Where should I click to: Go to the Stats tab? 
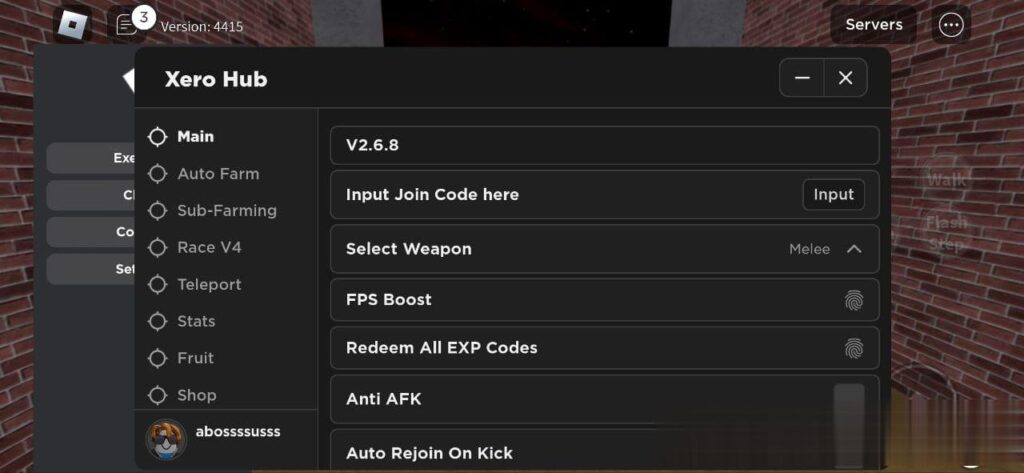[196, 321]
